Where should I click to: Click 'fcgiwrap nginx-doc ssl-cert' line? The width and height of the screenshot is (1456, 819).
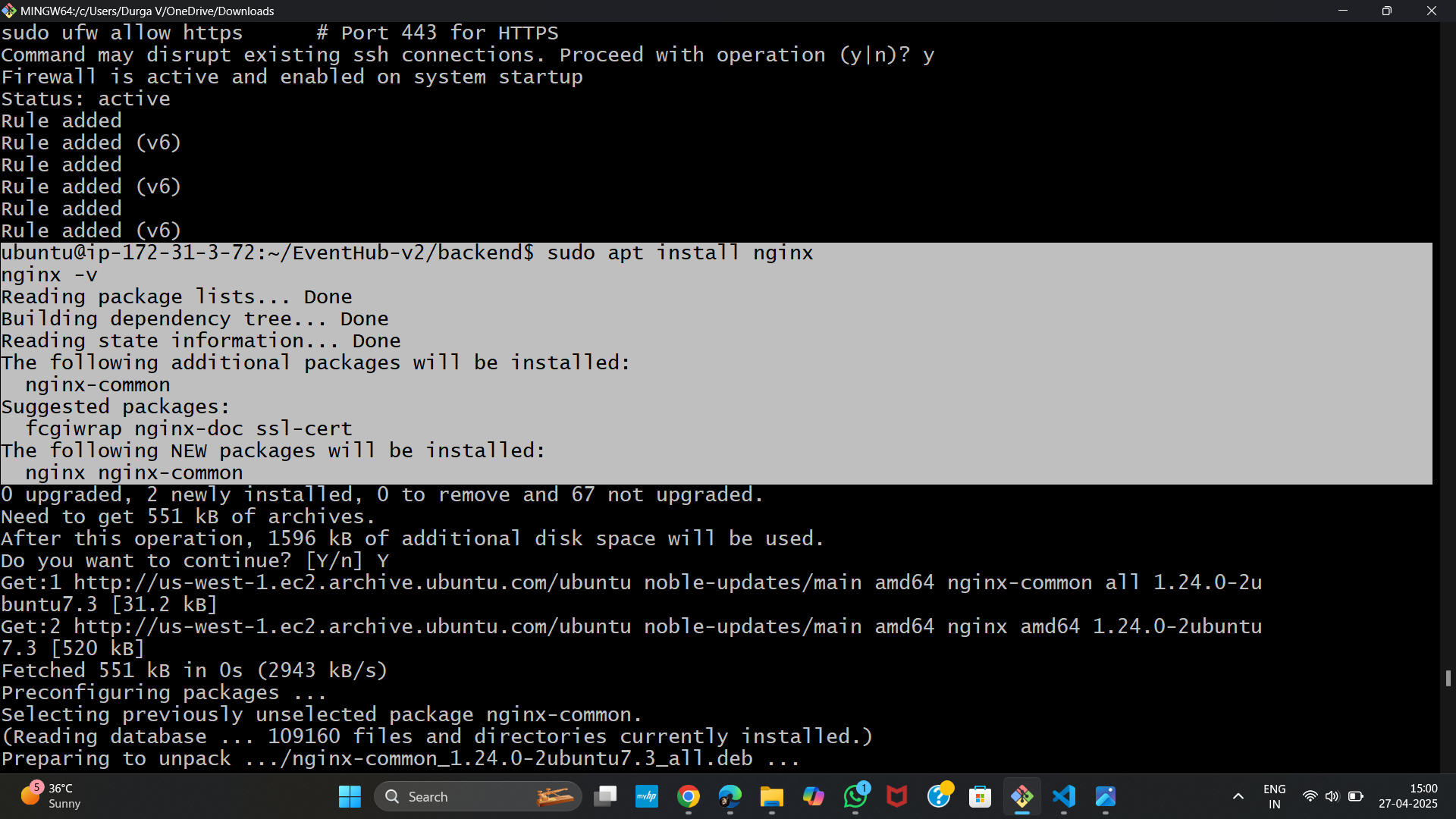189,429
